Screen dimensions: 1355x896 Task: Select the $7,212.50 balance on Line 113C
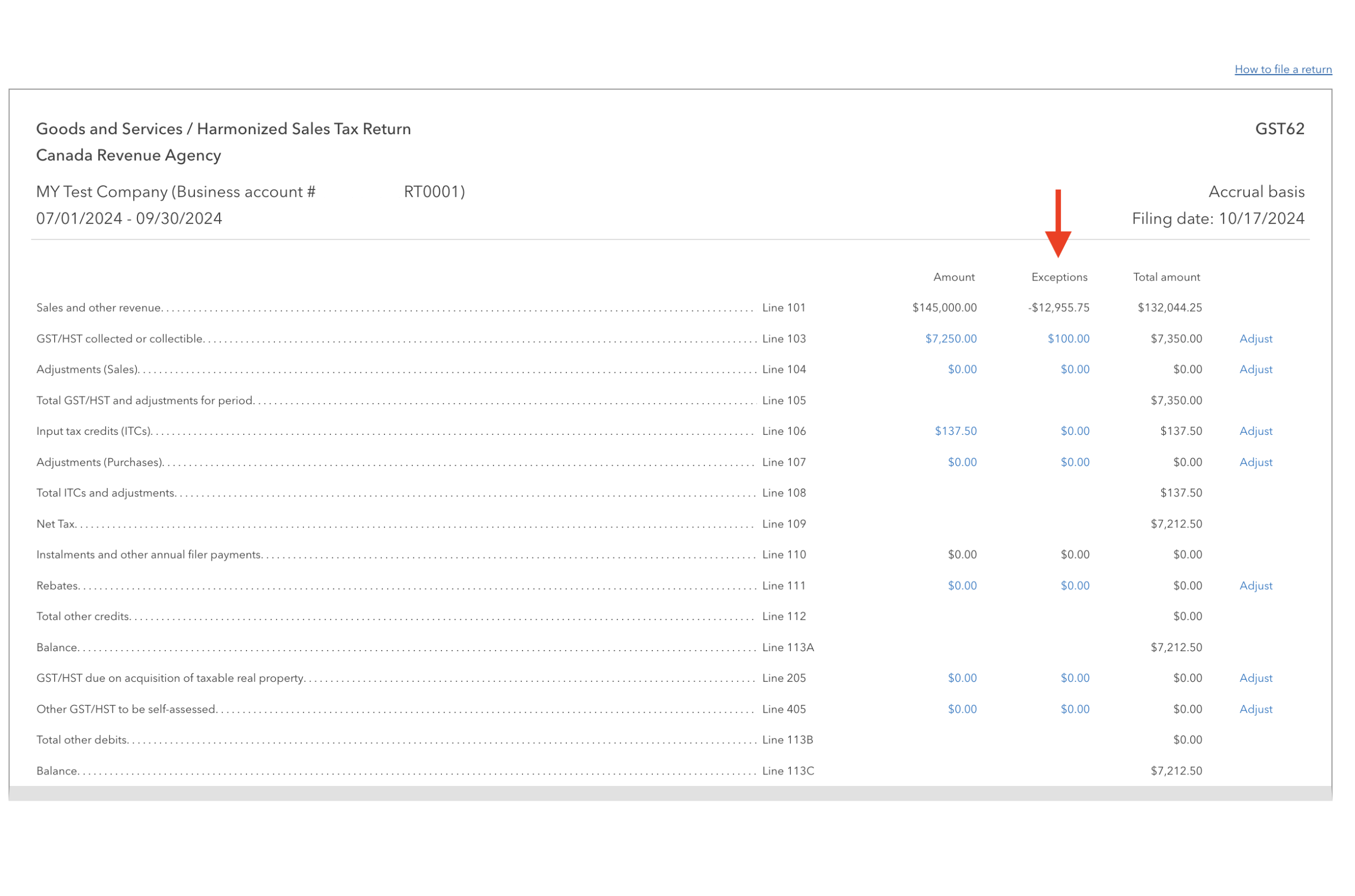[1176, 771]
